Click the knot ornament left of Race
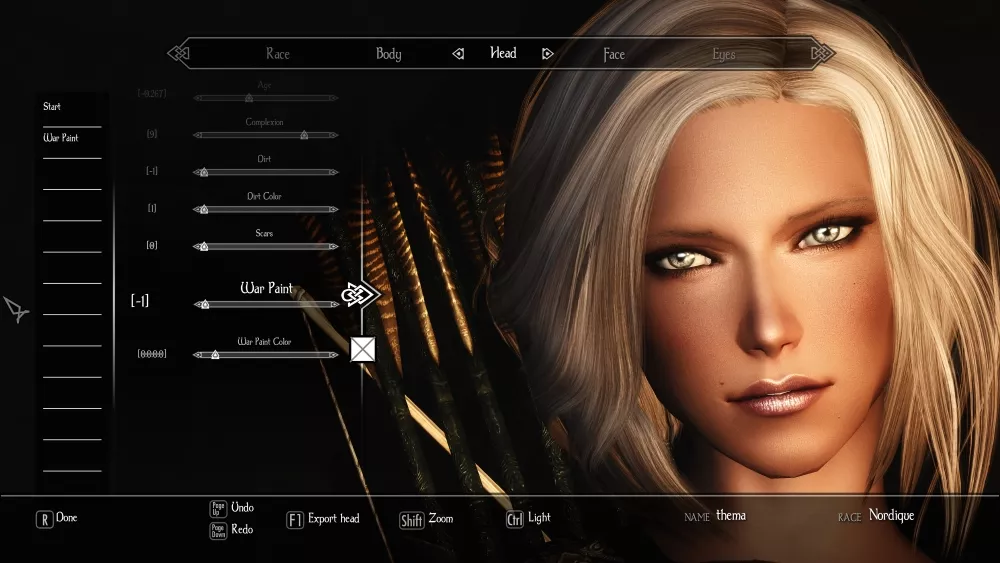This screenshot has height=563, width=1000. [x=179, y=53]
